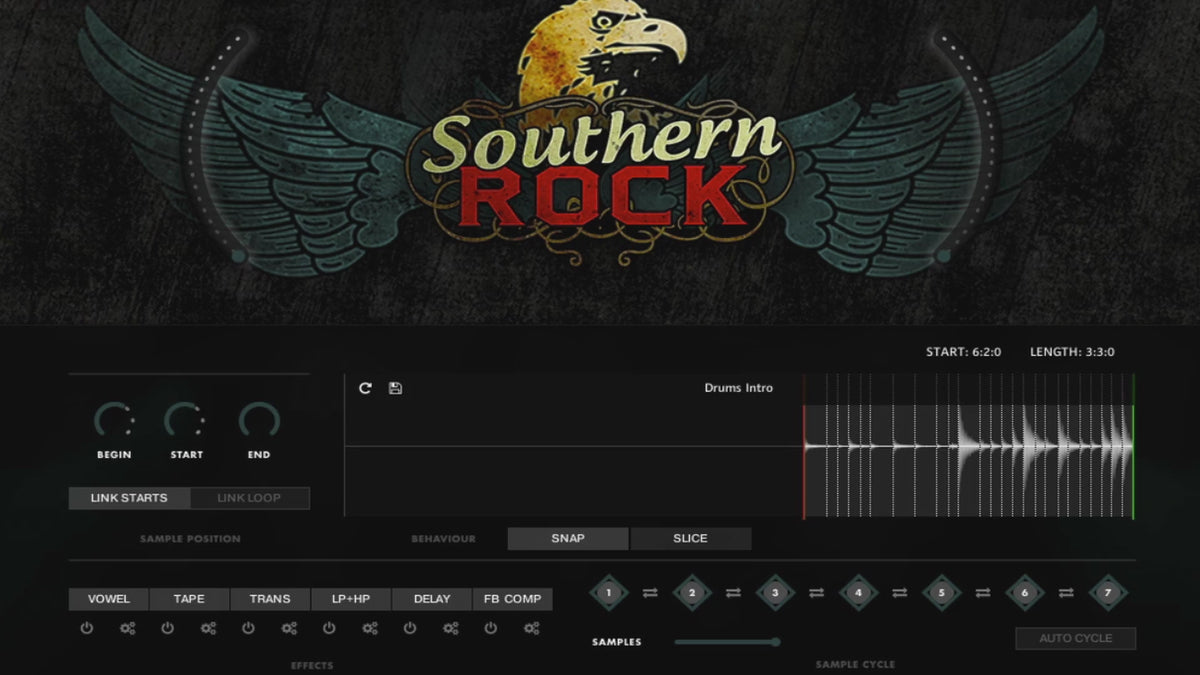This screenshot has width=1200, height=675.
Task: Toggle power for the FB COMP effect
Action: pyautogui.click(x=491, y=629)
